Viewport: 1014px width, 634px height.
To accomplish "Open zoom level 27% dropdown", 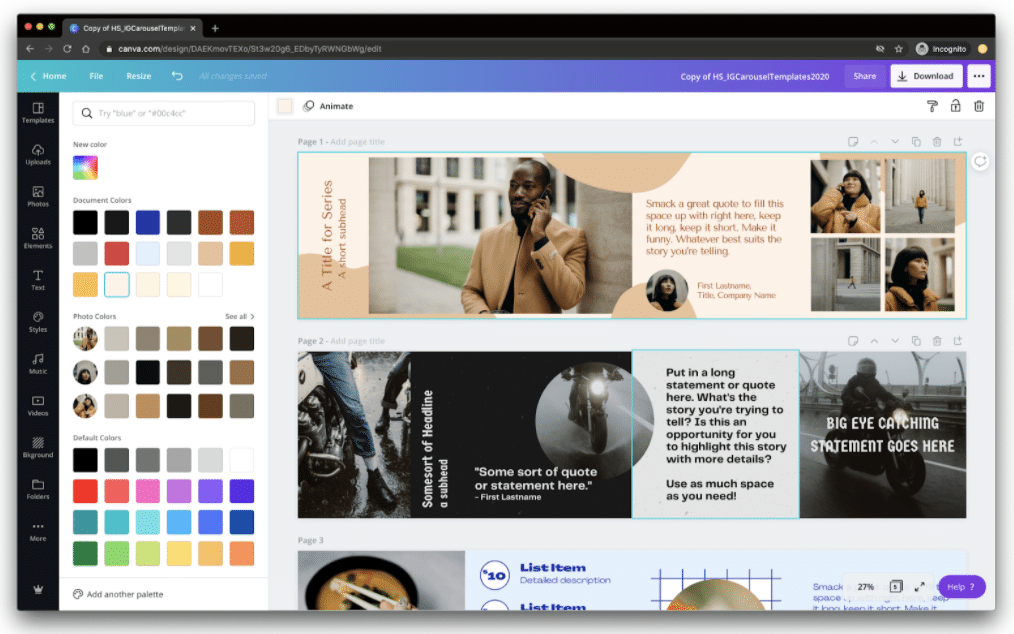I will [x=865, y=587].
